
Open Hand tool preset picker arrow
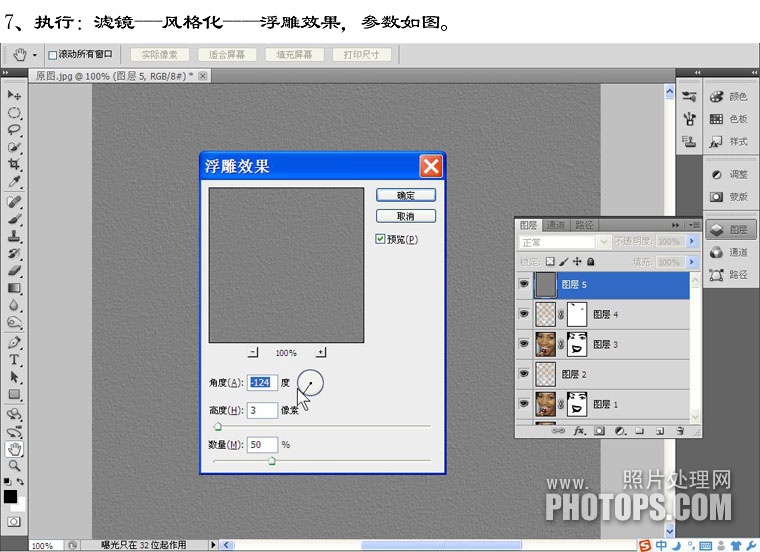point(34,55)
